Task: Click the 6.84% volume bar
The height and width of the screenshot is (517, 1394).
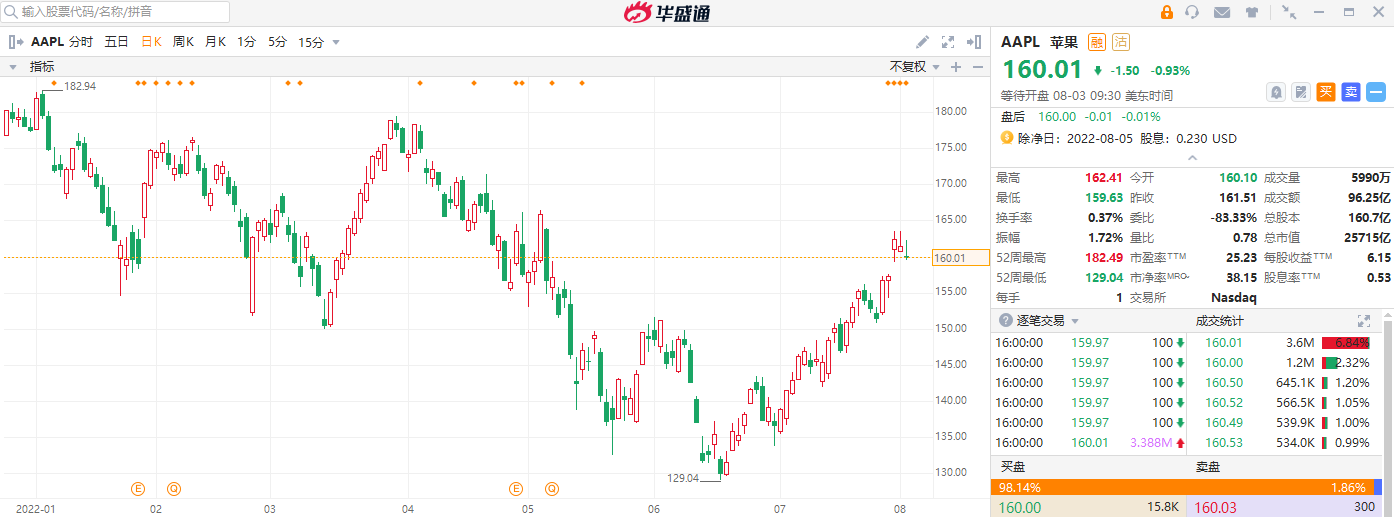Action: click(1345, 342)
